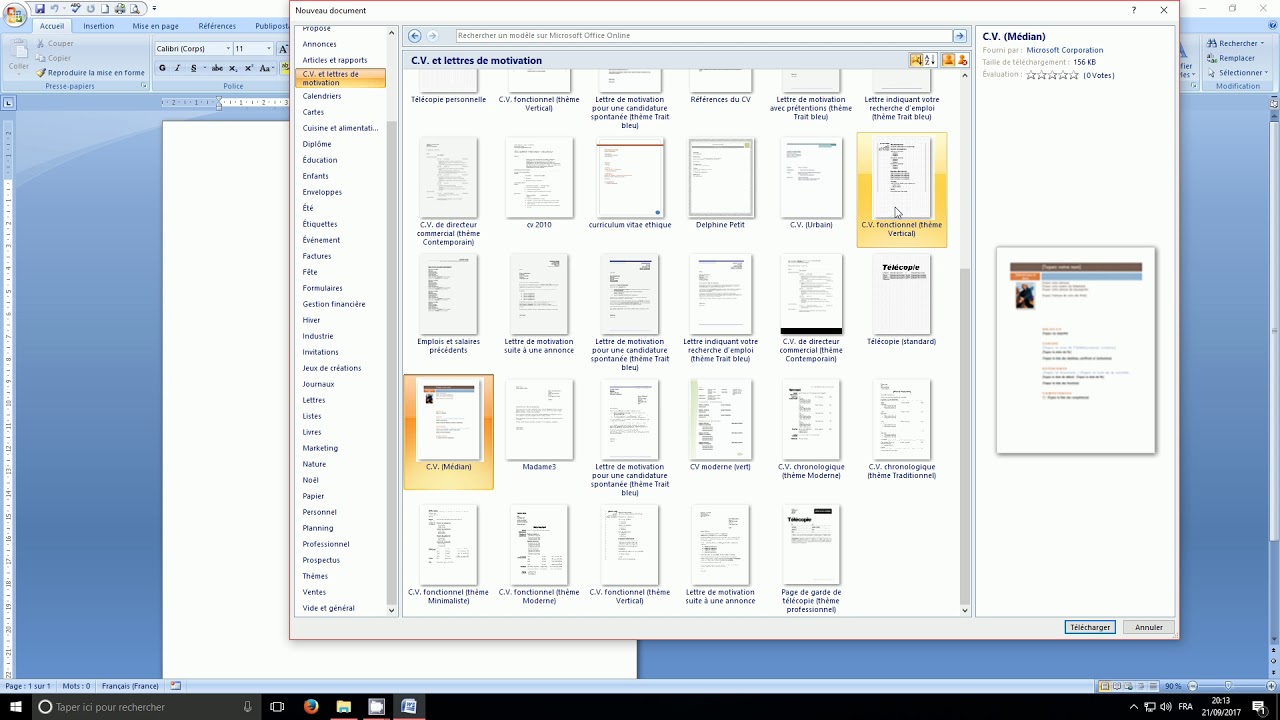Viewport: 1280px width, 720px height.
Task: Click the star rating for C.V. (Médian)
Action: pyautogui.click(x=1052, y=75)
